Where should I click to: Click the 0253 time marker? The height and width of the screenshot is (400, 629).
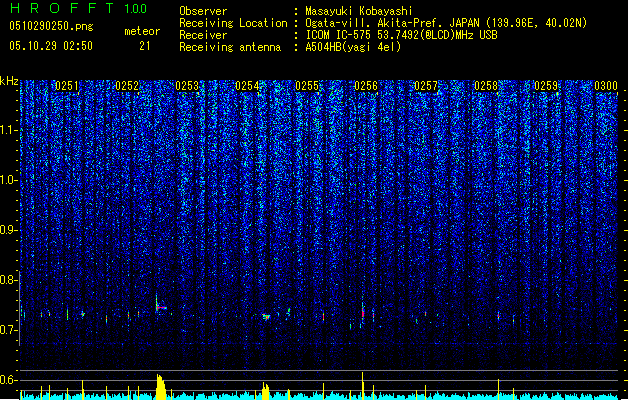tap(187, 86)
